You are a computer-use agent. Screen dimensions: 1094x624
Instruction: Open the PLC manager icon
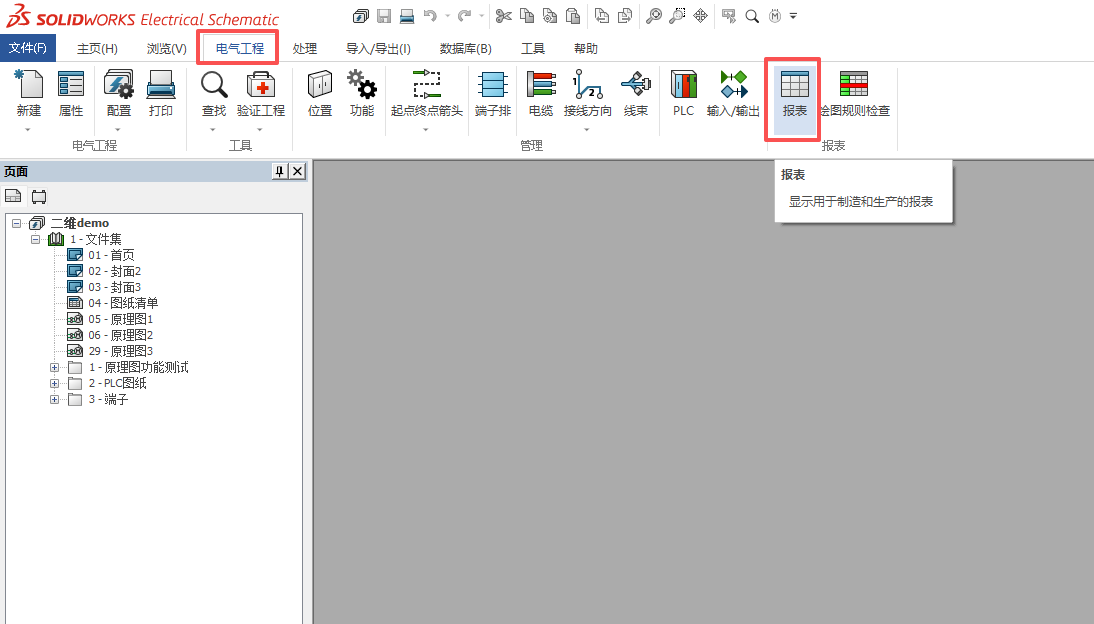point(683,96)
